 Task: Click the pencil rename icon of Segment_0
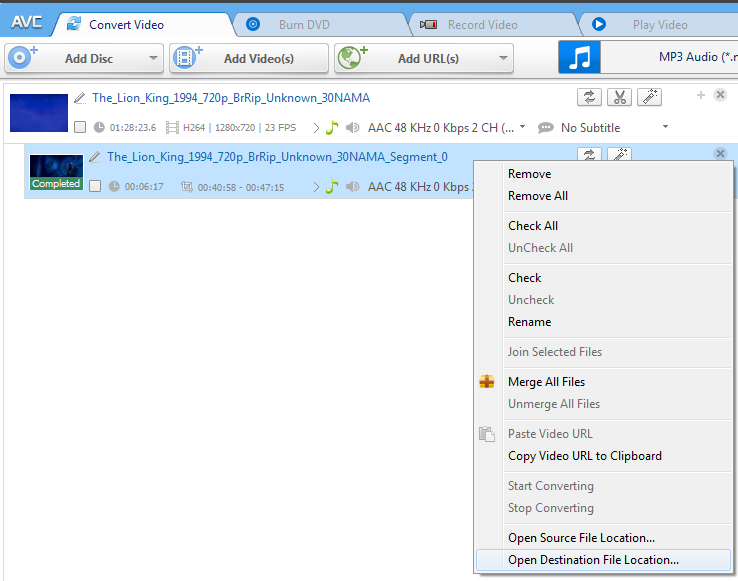[95, 157]
